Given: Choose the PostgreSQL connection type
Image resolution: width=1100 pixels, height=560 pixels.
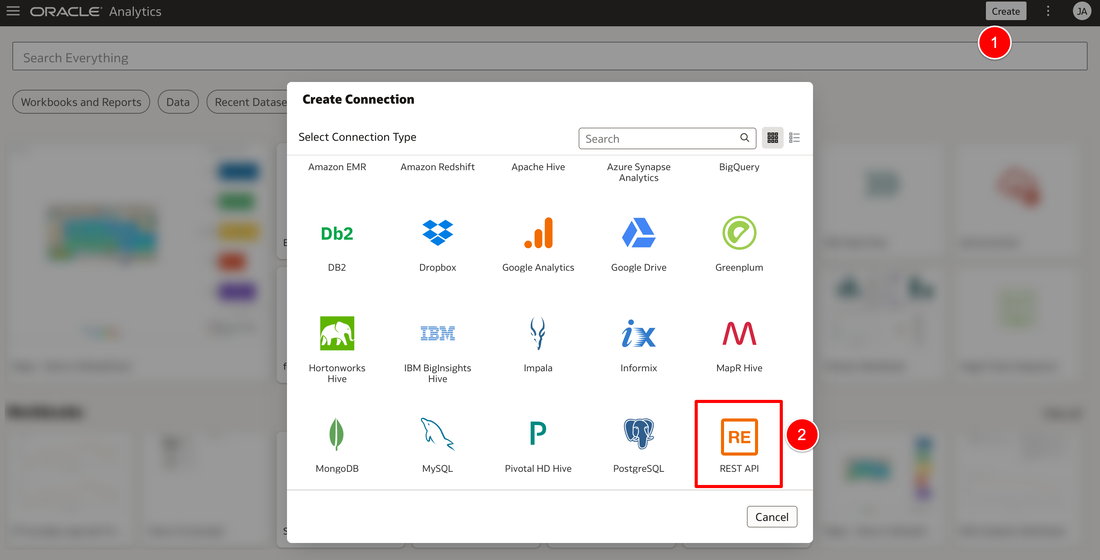Looking at the screenshot, I should (x=638, y=444).
